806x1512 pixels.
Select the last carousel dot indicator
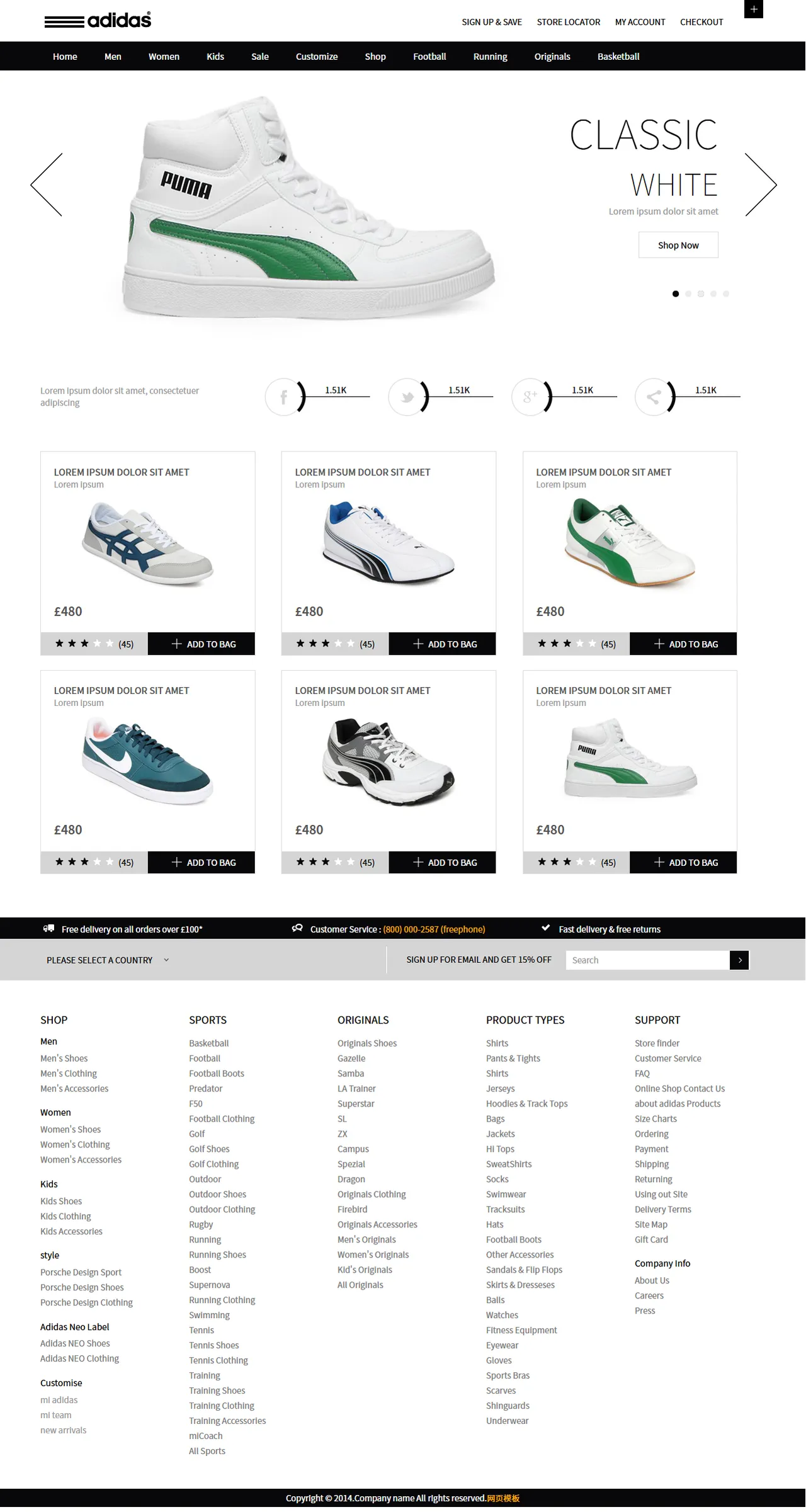726,293
